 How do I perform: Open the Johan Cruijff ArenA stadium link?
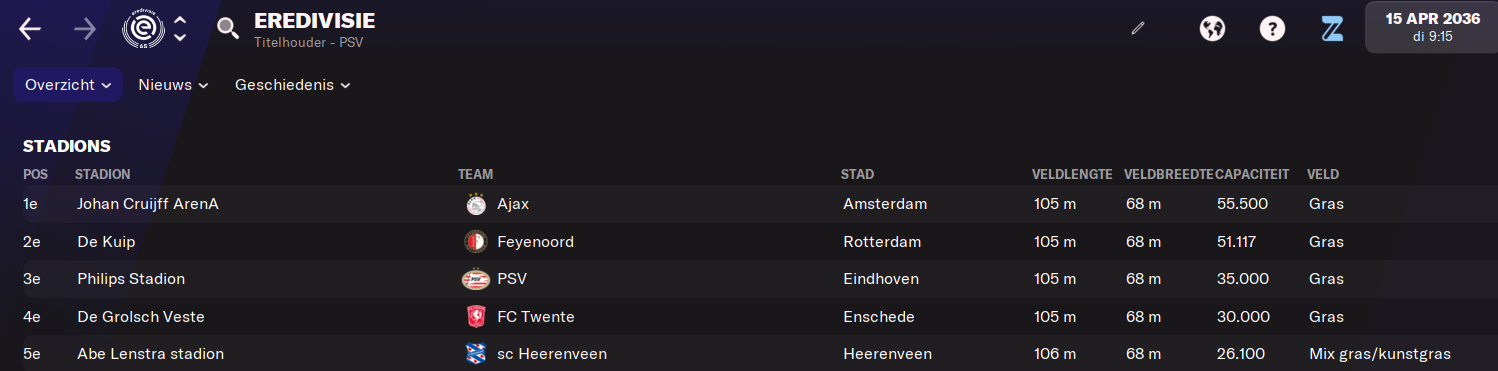(148, 204)
